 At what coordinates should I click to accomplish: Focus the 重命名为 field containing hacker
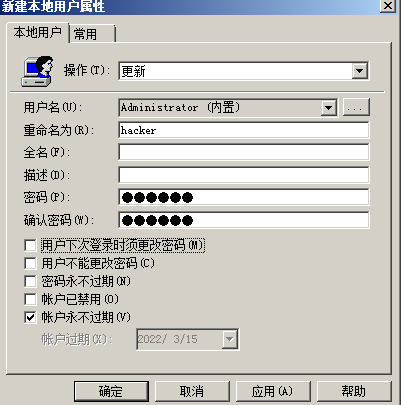[x=244, y=130]
